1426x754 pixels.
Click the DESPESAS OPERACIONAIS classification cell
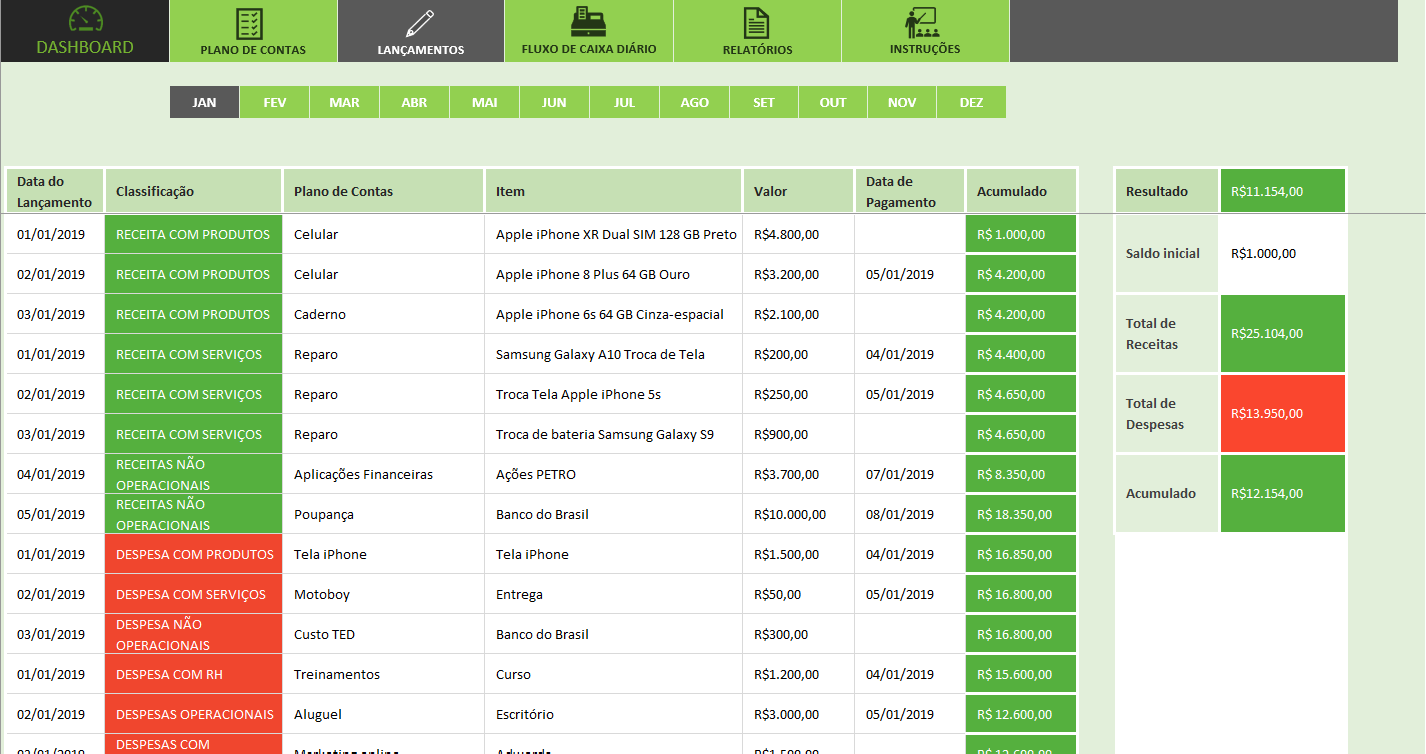(x=193, y=714)
